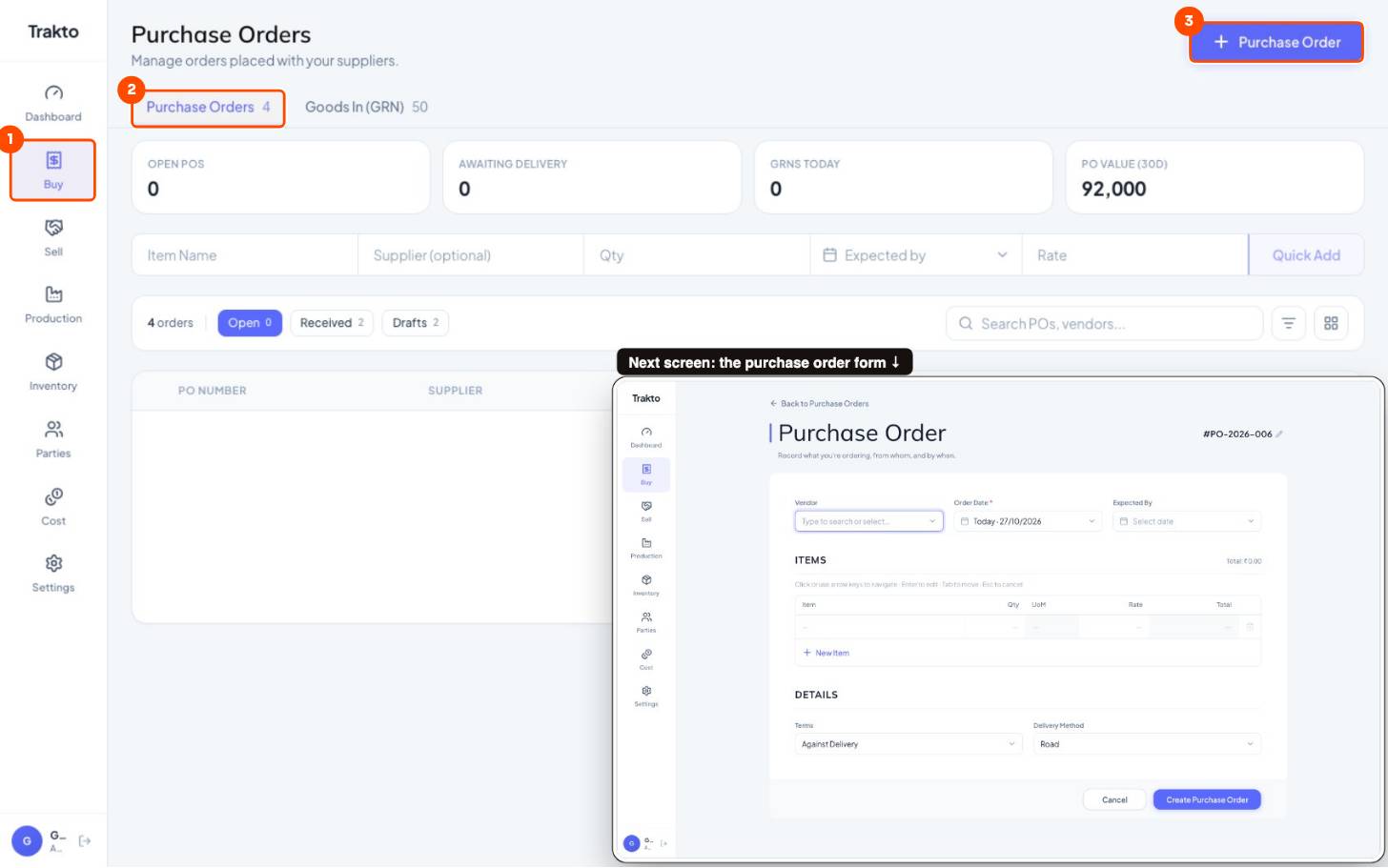Open the Vendor search dropdown in the form
1388x868 pixels.
[x=868, y=521]
